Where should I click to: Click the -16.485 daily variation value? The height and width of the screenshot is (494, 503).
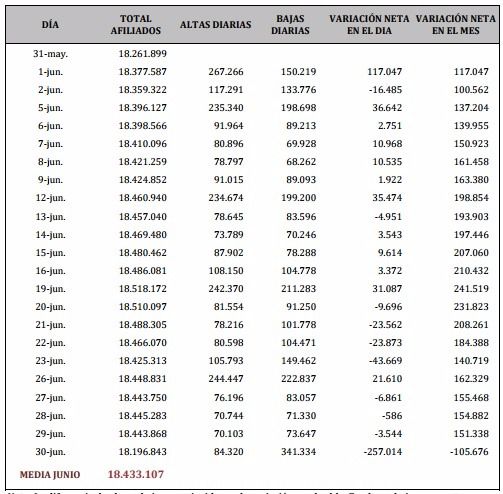385,90
